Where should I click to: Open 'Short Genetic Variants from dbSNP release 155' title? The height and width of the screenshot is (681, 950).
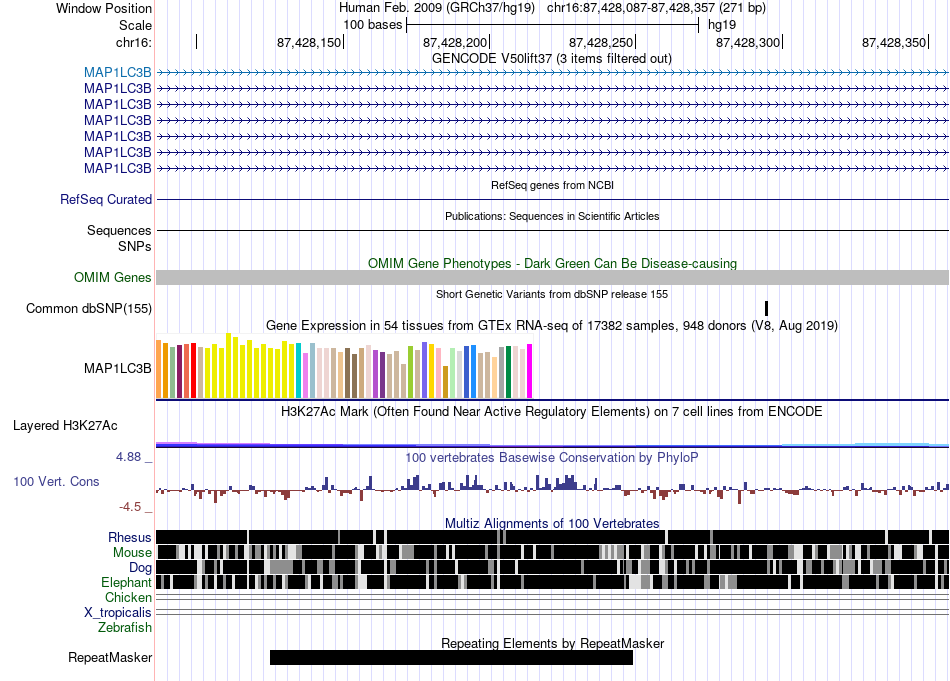[552, 294]
